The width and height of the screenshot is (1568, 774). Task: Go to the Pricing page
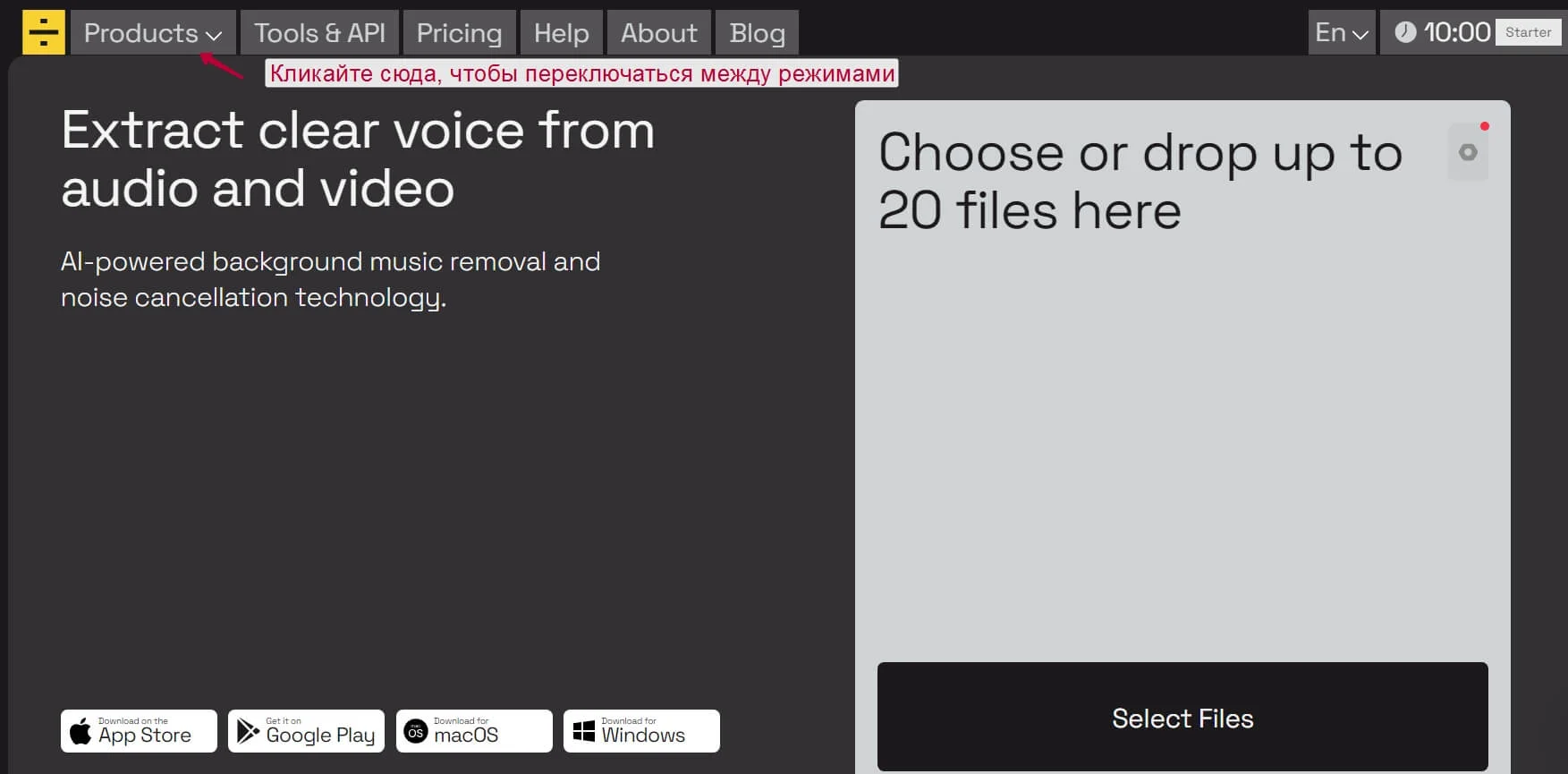[x=459, y=33]
